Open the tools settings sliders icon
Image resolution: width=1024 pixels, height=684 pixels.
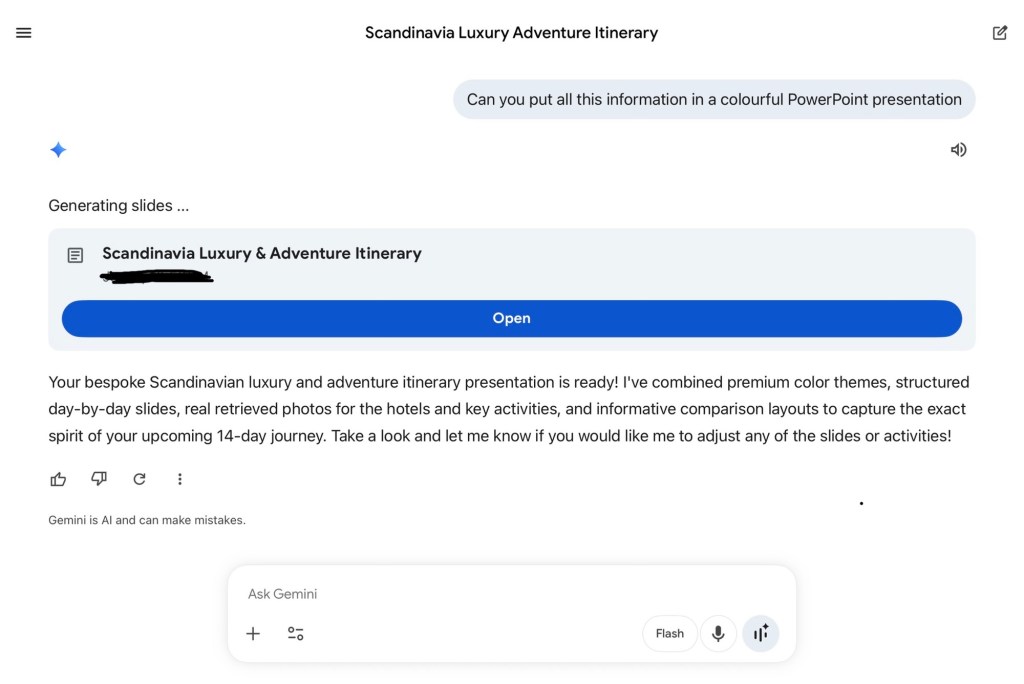(x=295, y=633)
